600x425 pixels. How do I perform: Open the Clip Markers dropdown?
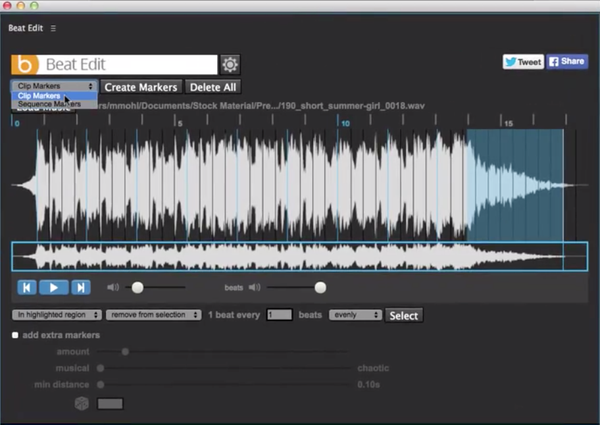[x=54, y=87]
